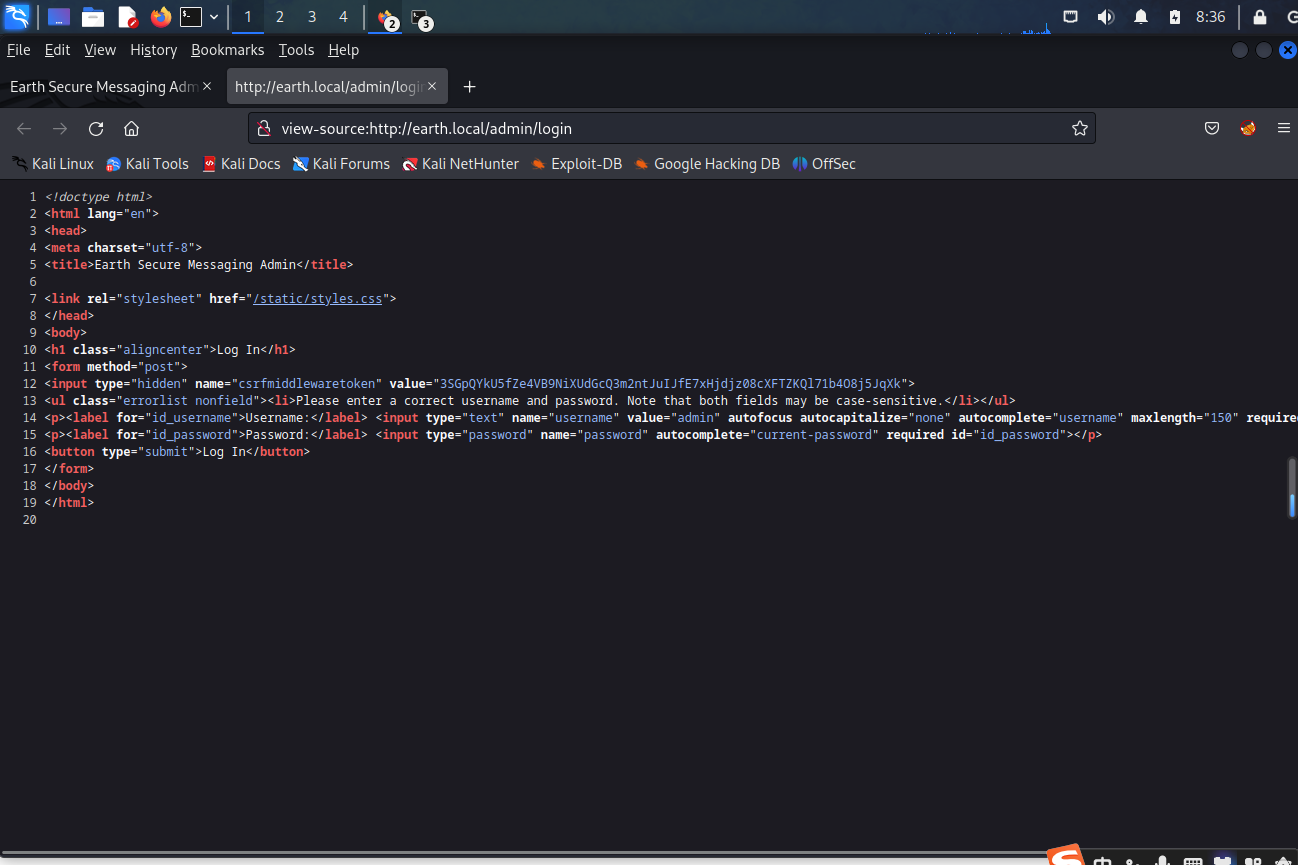Open the Save to Pocket button
The width and height of the screenshot is (1298, 865).
point(1212,128)
